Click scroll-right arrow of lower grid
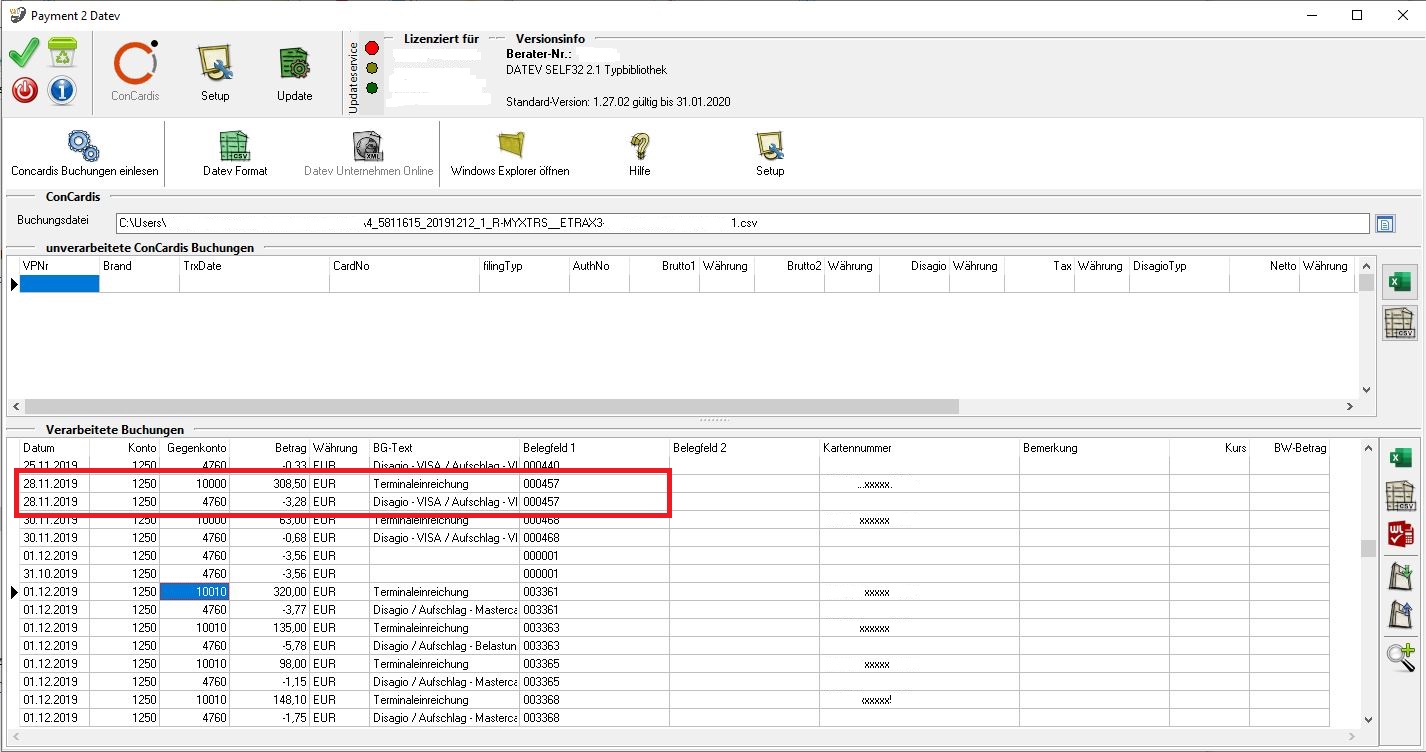Screen dimensions: 1426x752 click(1351, 736)
